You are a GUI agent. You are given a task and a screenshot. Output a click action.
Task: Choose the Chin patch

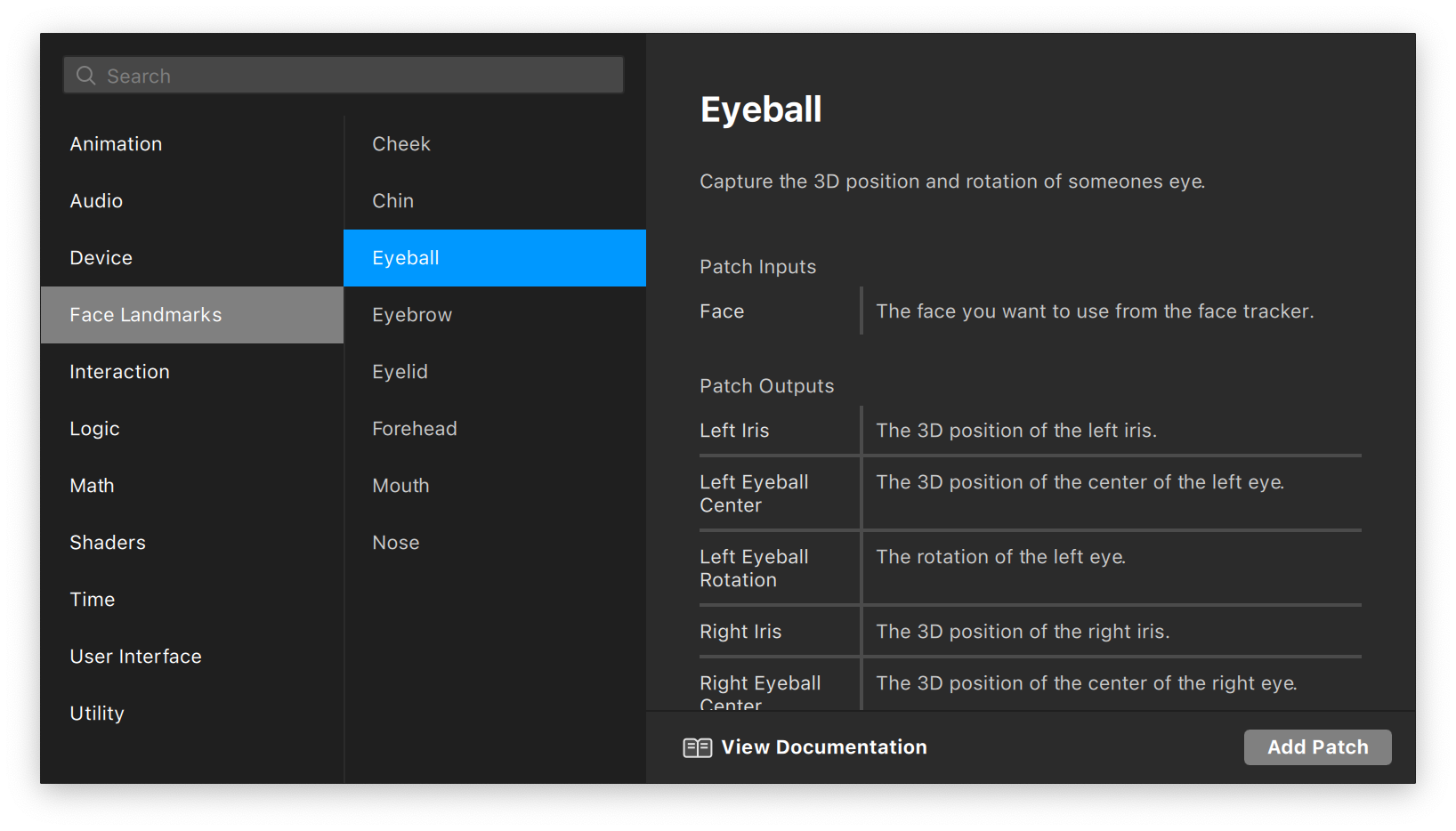pyautogui.click(x=392, y=201)
